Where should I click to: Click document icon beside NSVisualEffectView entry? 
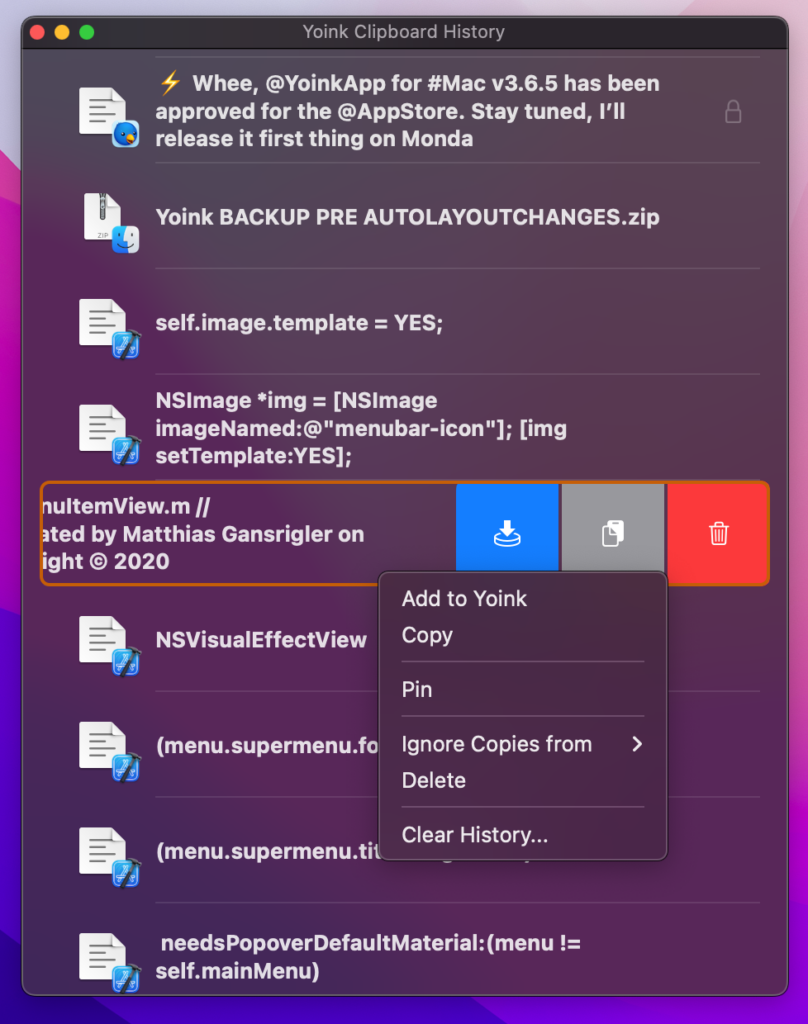108,646
